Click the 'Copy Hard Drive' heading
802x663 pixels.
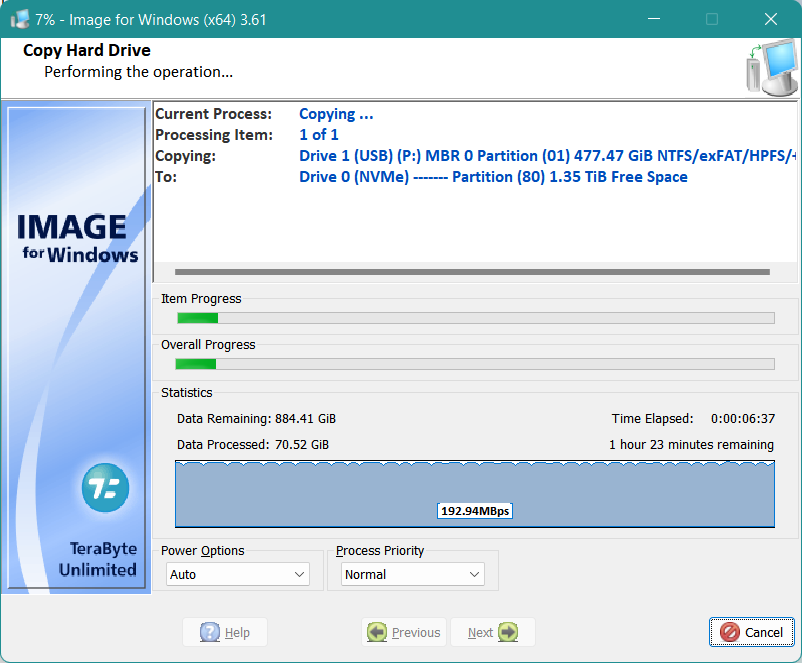click(x=87, y=50)
